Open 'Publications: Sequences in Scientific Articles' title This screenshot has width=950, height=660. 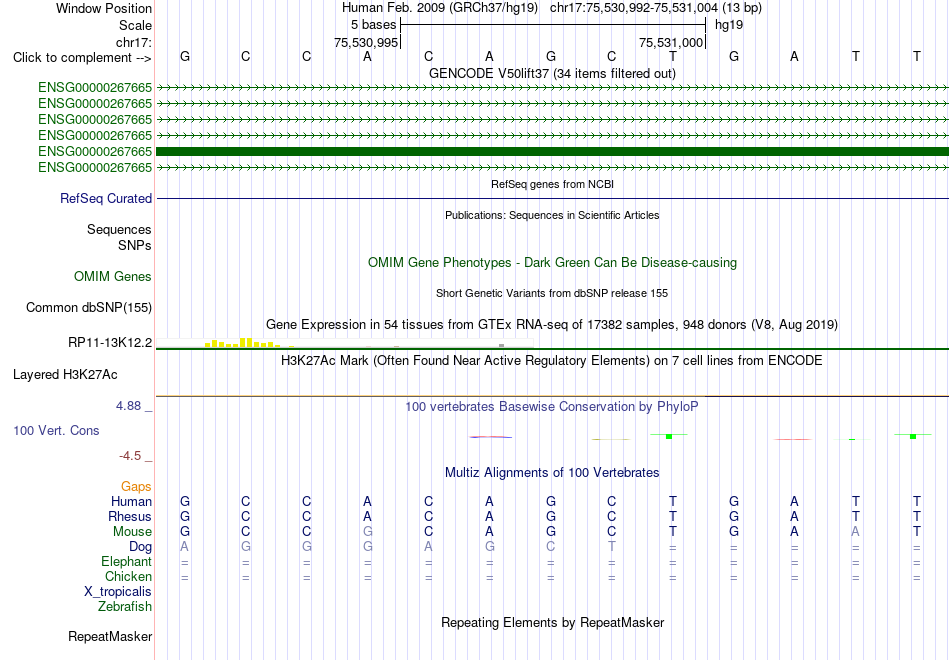click(552, 215)
